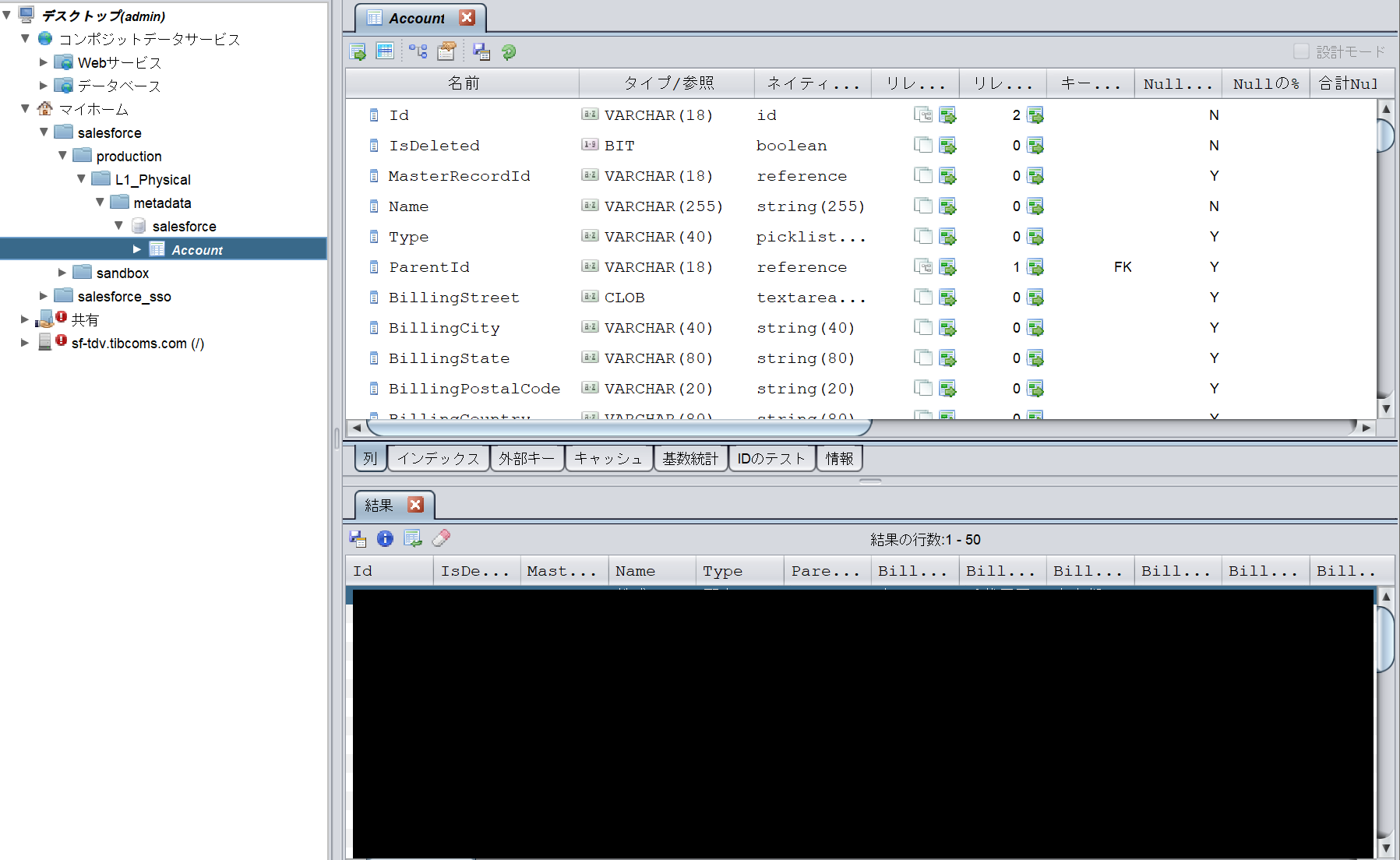Viewport: 1400px width, 860px height.
Task: Click the clipboard properties toolbar icon
Action: pyautogui.click(x=446, y=51)
